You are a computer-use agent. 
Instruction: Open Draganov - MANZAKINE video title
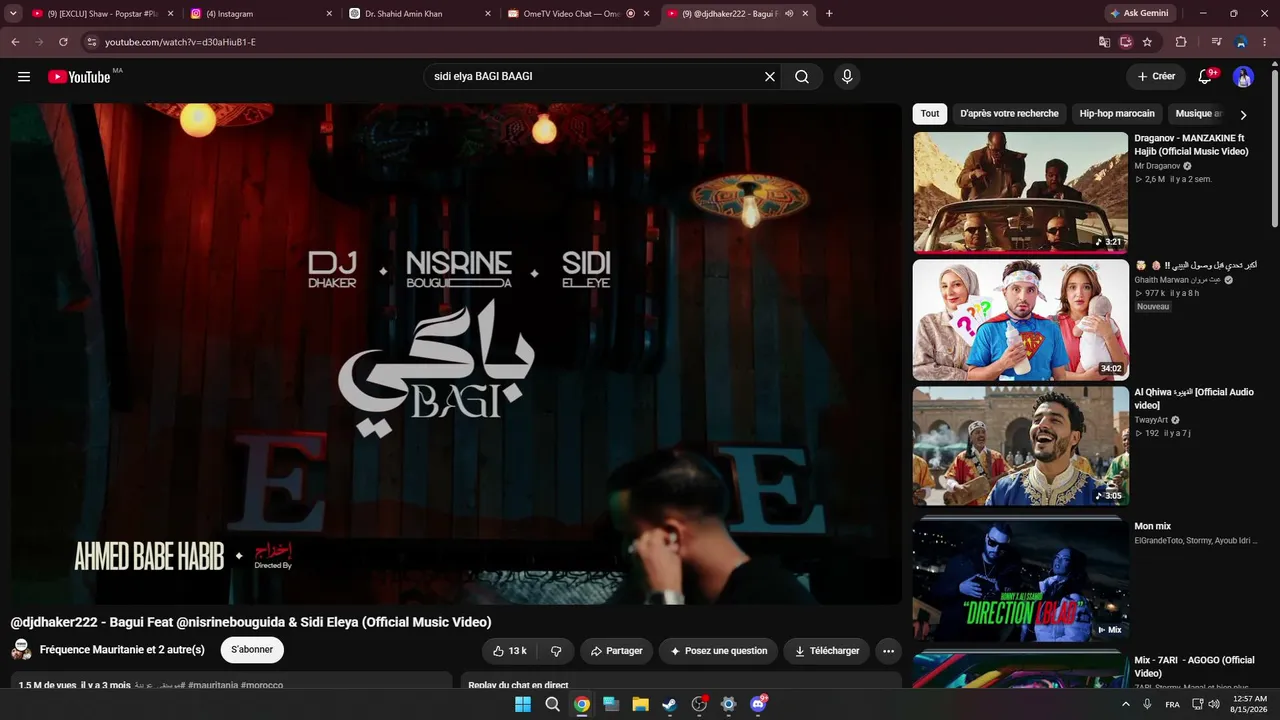pyautogui.click(x=1191, y=145)
